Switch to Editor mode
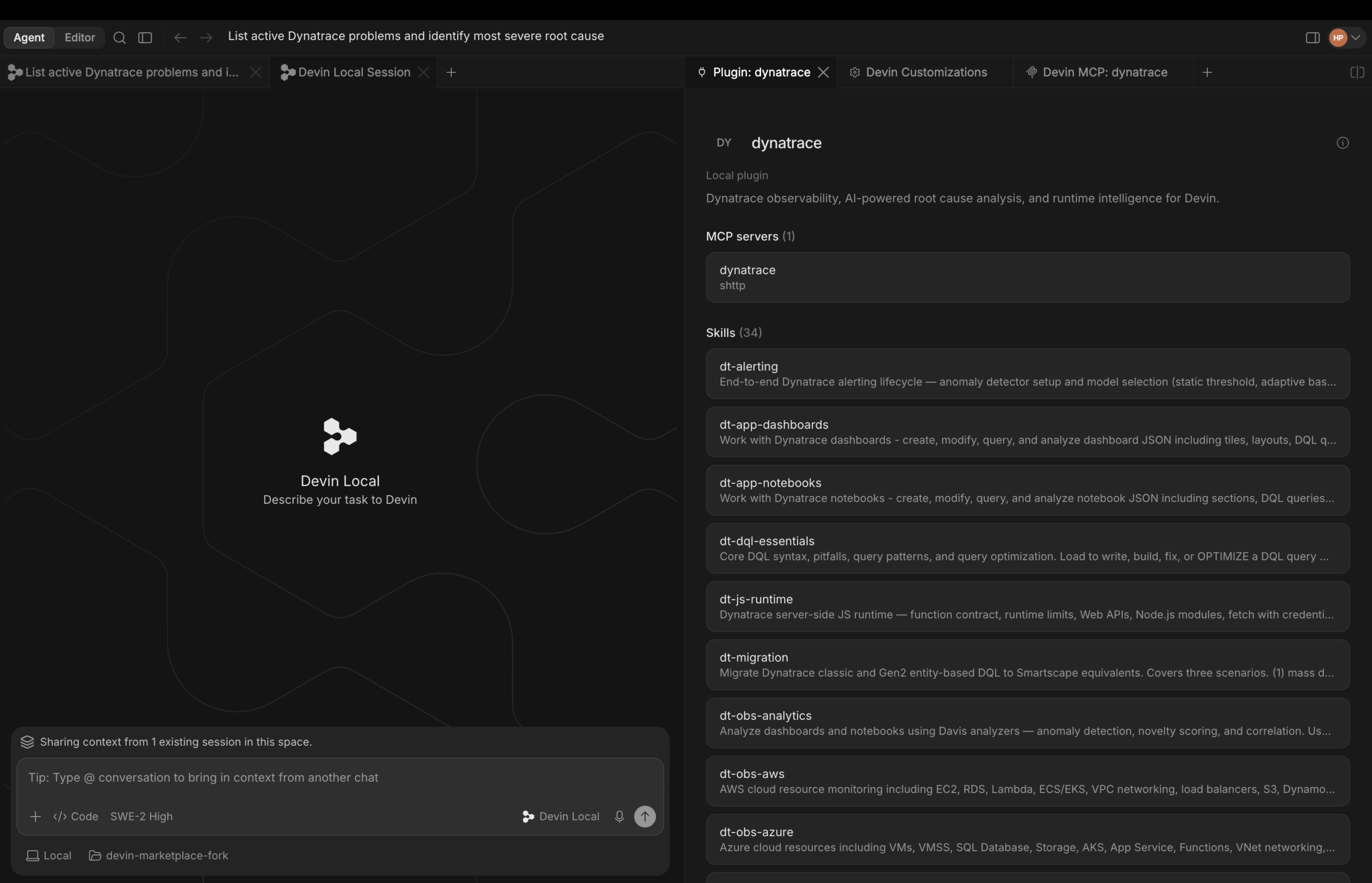The height and width of the screenshot is (883, 1372). click(80, 38)
